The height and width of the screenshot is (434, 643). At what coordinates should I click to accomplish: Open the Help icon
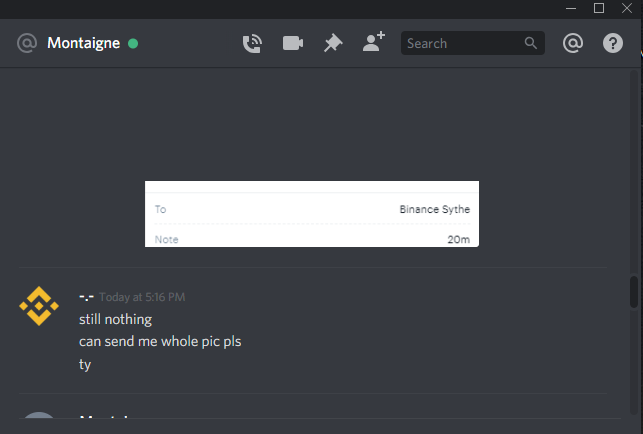pos(613,43)
